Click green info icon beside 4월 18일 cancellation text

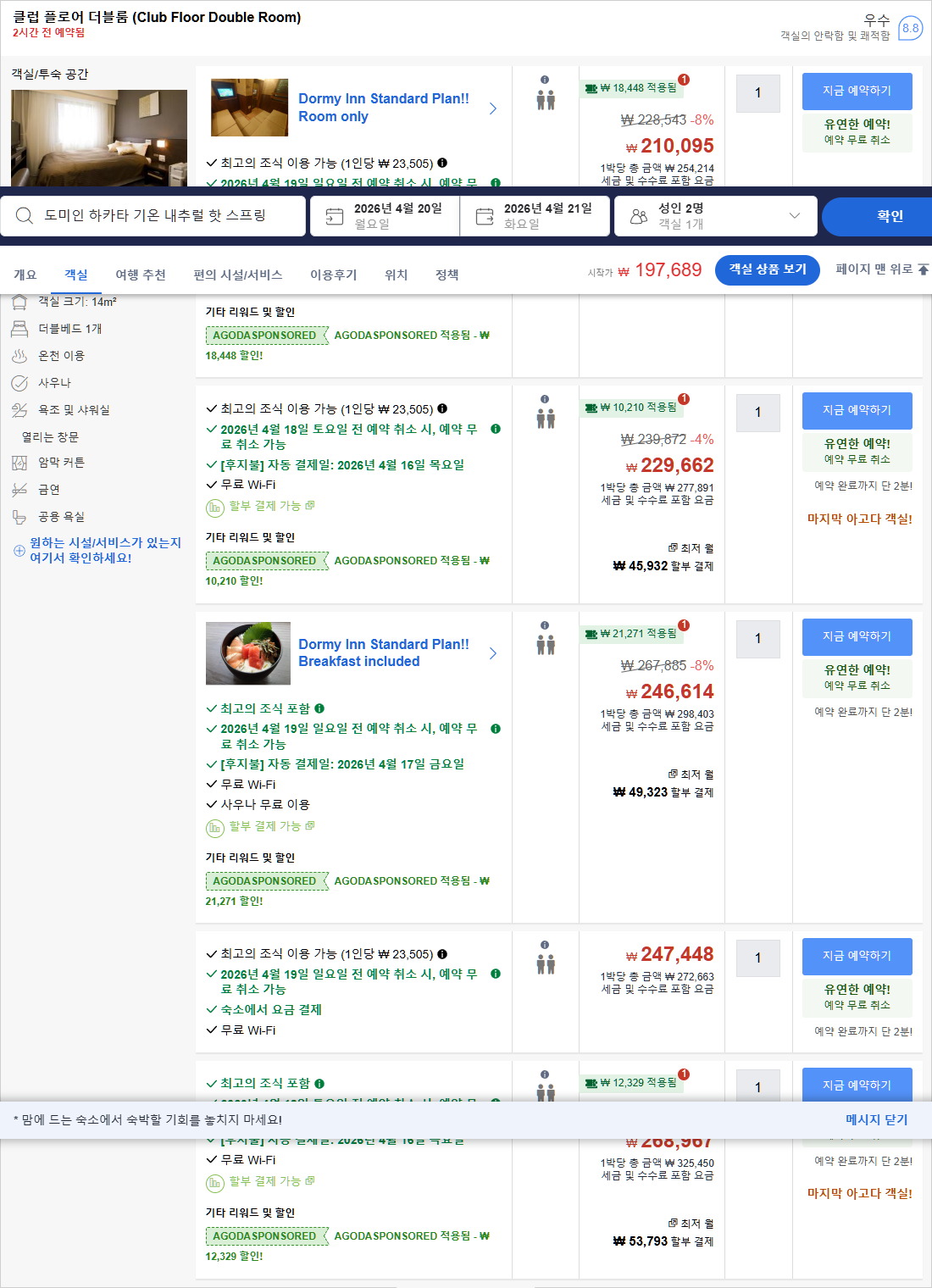point(496,429)
